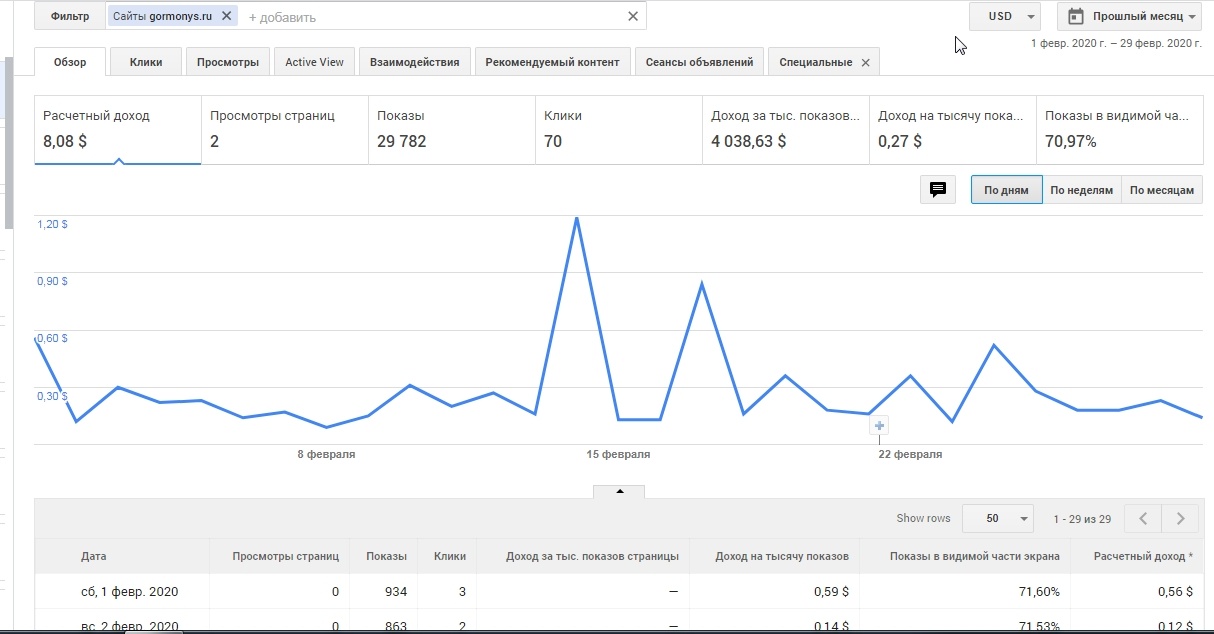The height and width of the screenshot is (634, 1214).
Task: Sort table by Просмотры страниц column header
Action: point(285,556)
